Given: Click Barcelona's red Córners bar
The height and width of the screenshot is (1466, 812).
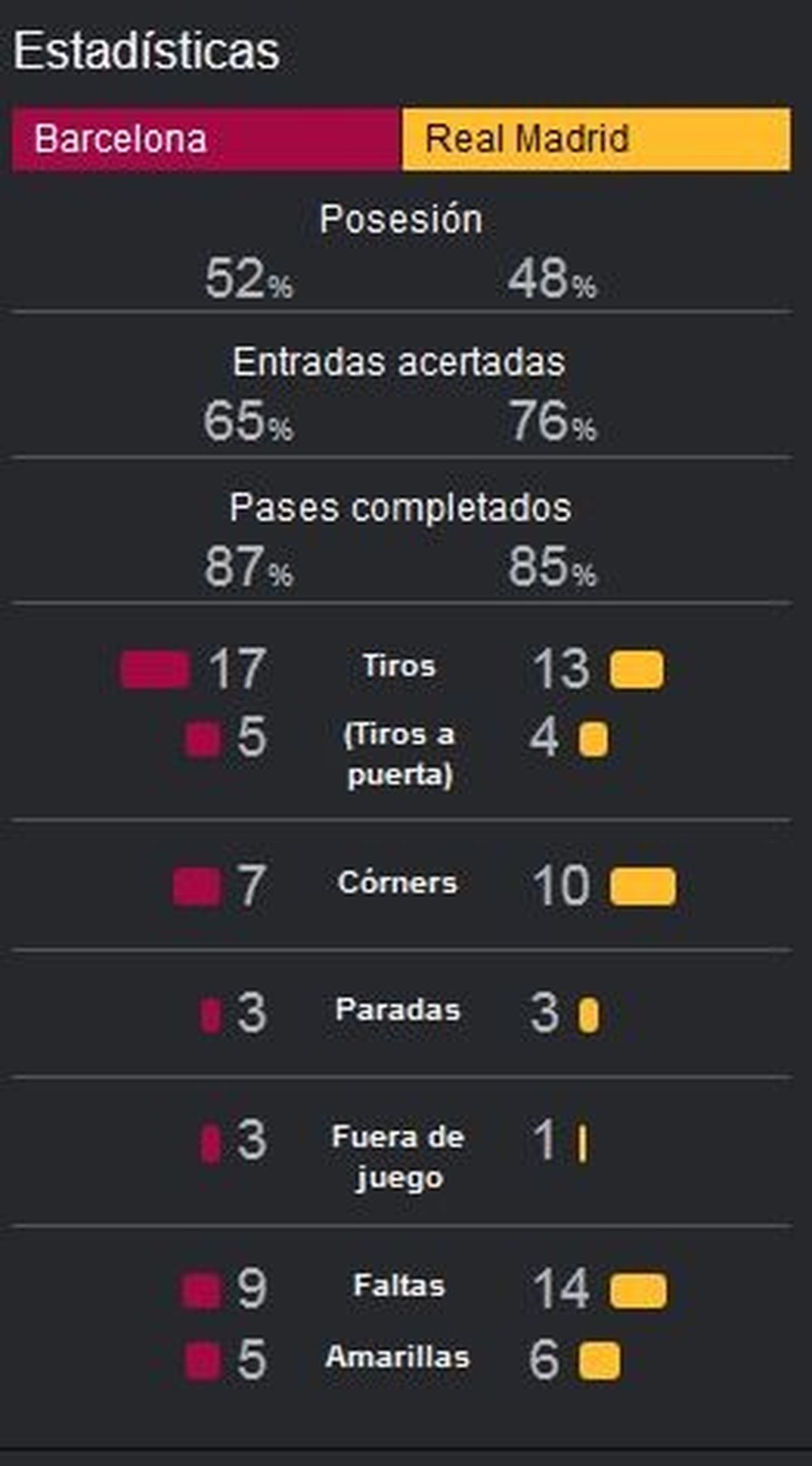Looking at the screenshot, I should point(197,887).
